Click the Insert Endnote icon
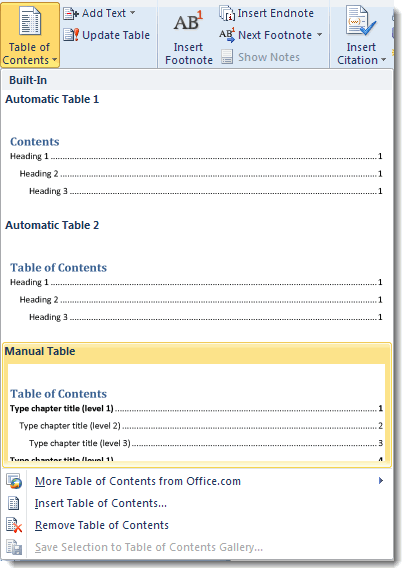This screenshot has height=568, width=403. point(227,13)
